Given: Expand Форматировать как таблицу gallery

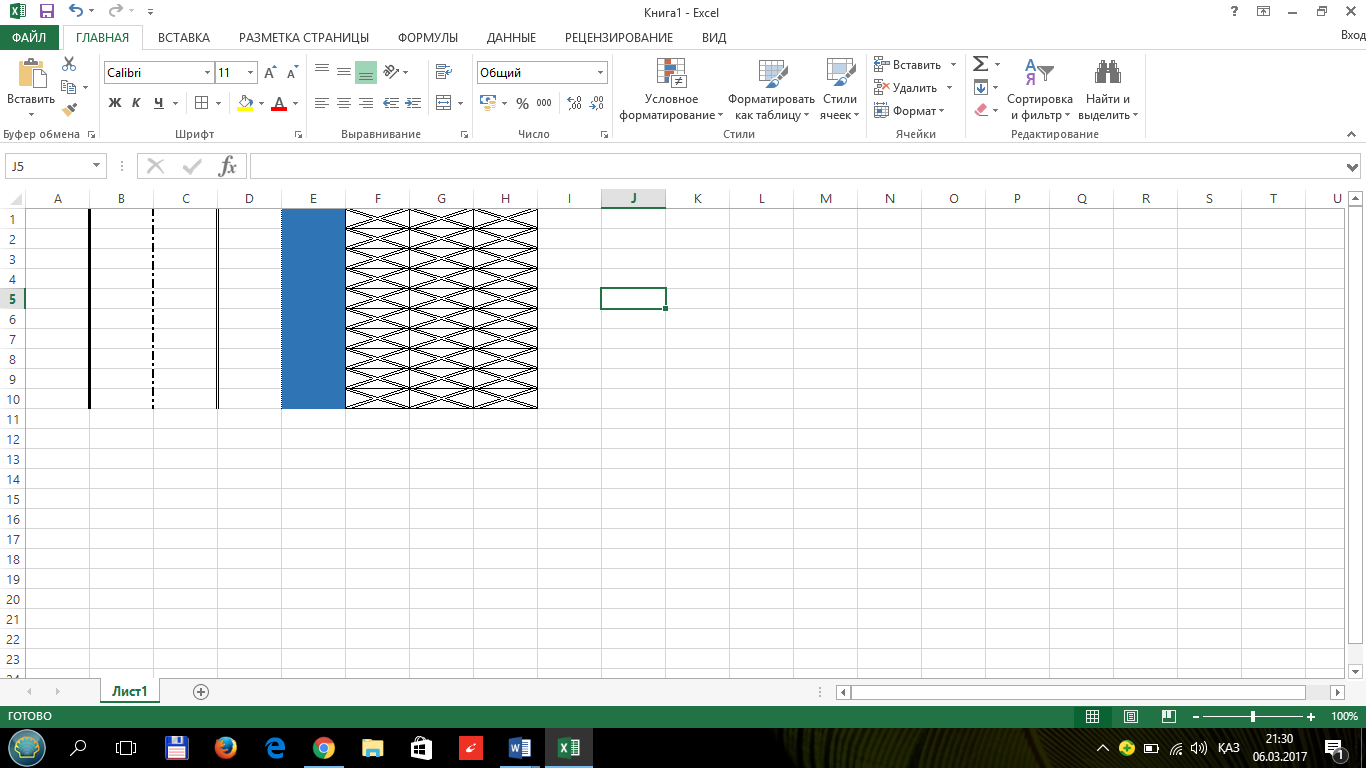Looking at the screenshot, I should pos(771,89).
